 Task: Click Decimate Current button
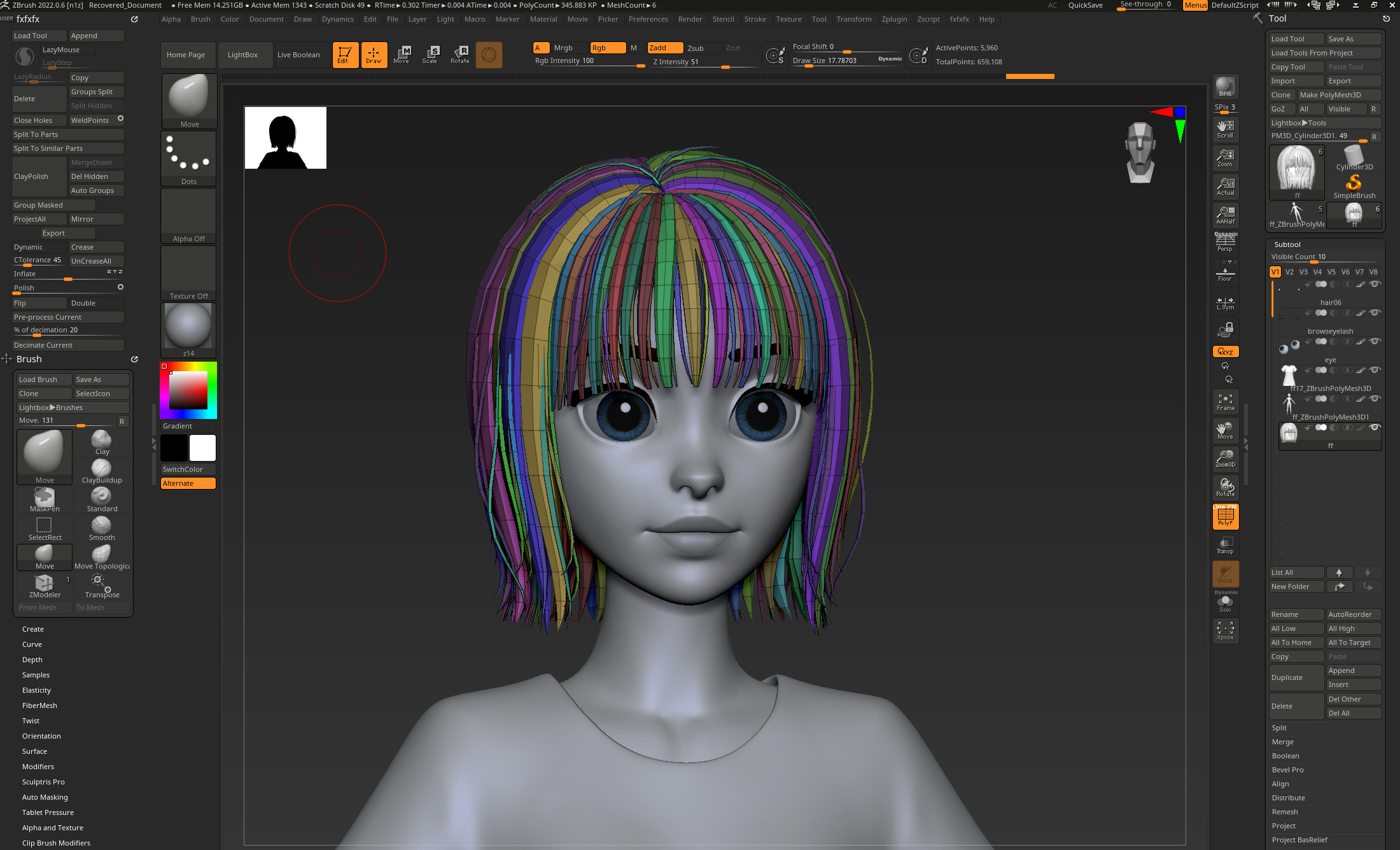coord(68,345)
